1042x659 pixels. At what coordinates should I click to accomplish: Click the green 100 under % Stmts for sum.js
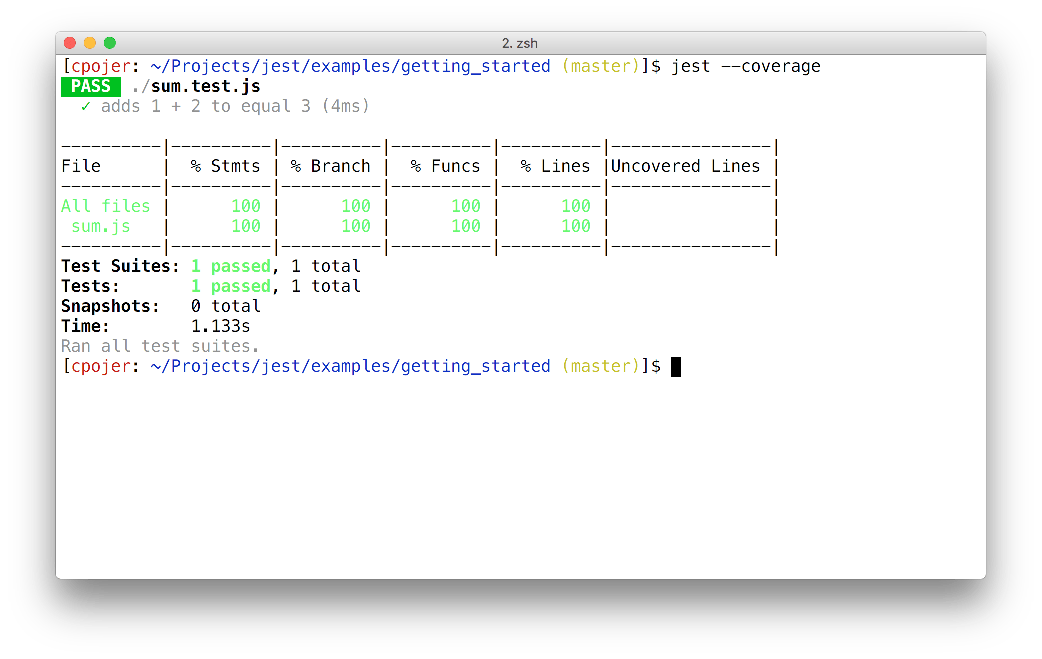tap(246, 226)
